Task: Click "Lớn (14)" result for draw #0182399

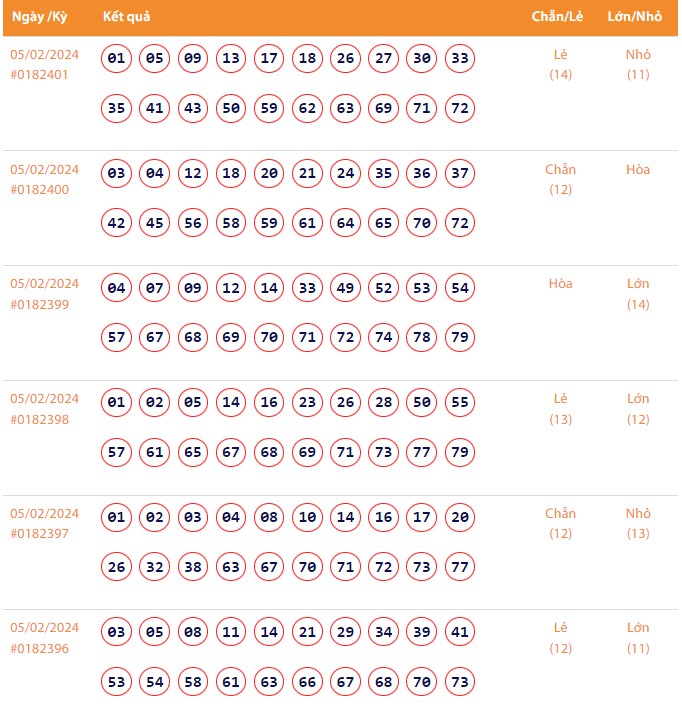Action: point(638,293)
